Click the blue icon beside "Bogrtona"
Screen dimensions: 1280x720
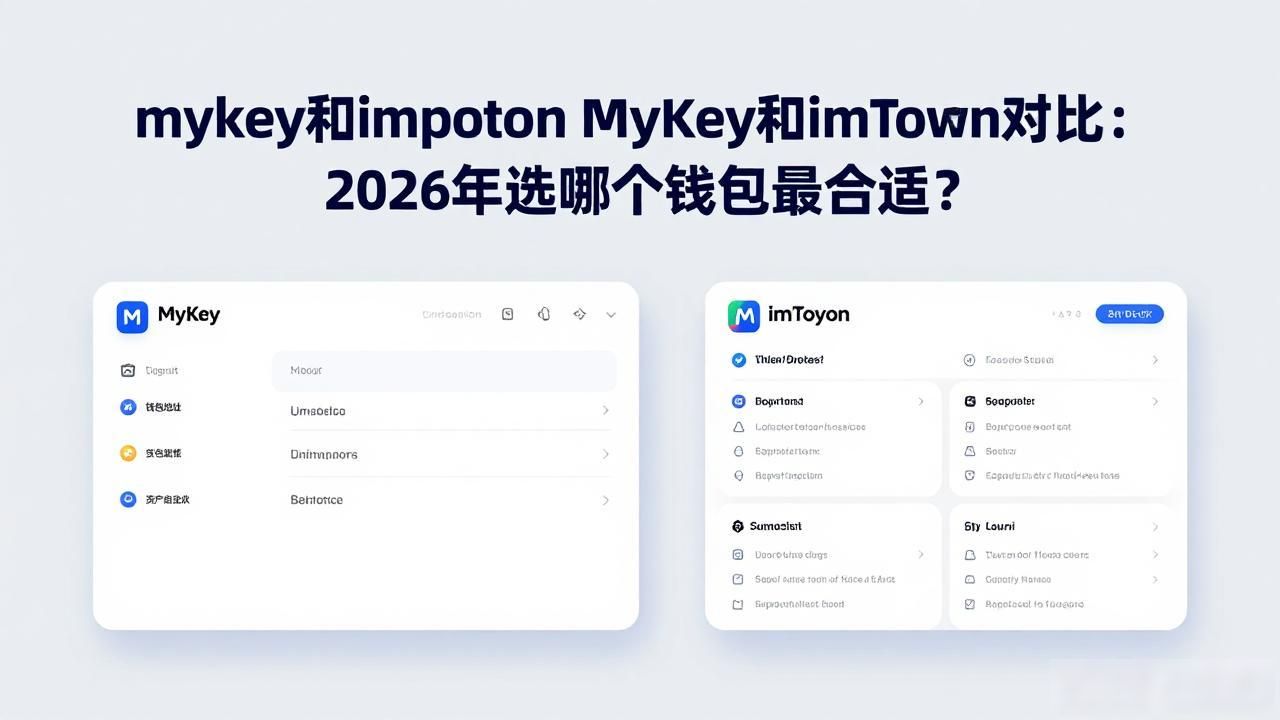point(739,401)
